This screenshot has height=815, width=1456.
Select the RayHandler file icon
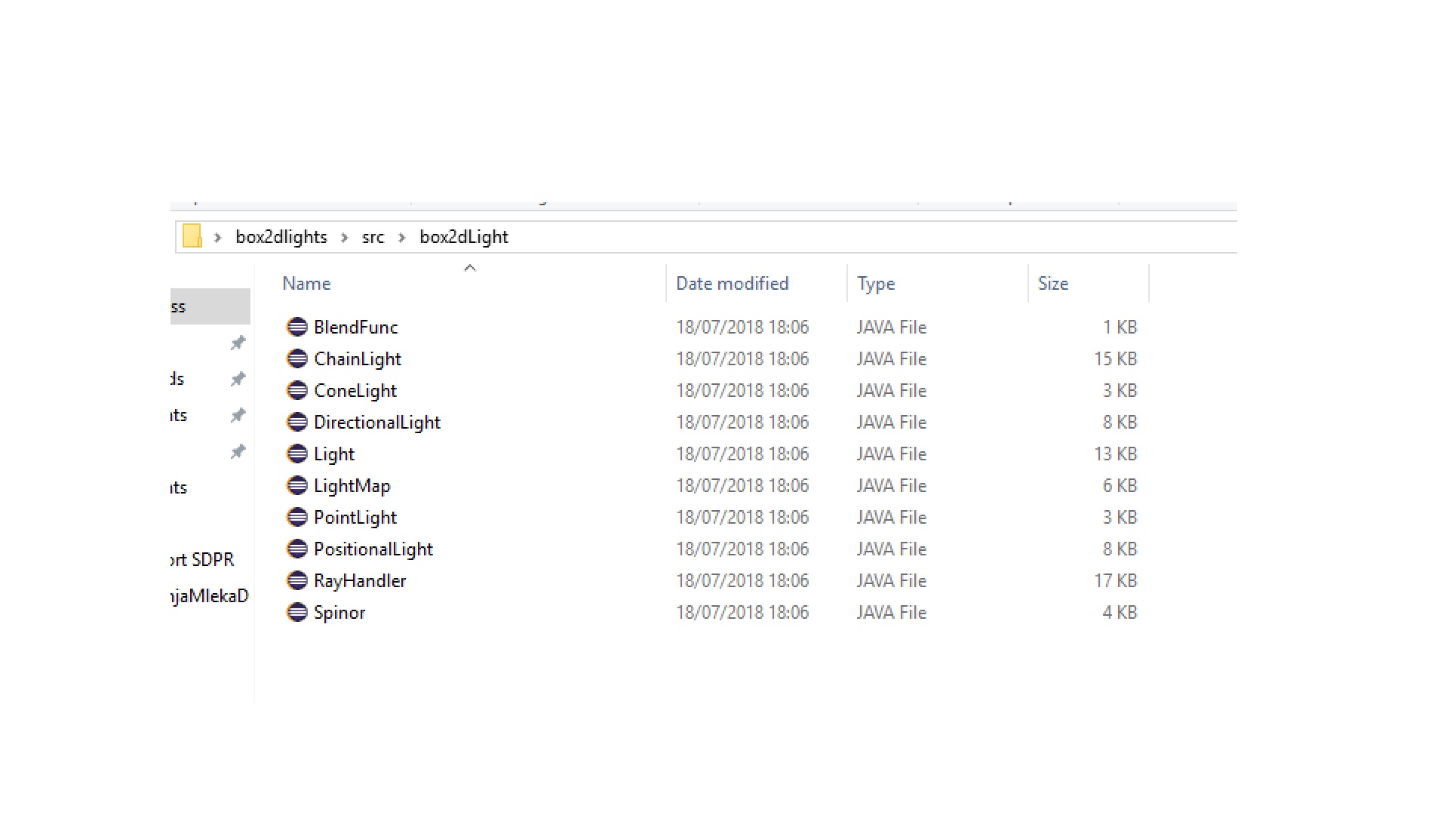(297, 580)
